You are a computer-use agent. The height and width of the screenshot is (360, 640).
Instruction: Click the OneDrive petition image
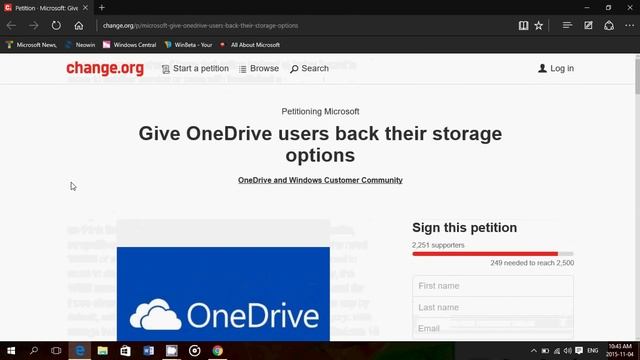pyautogui.click(x=223, y=294)
